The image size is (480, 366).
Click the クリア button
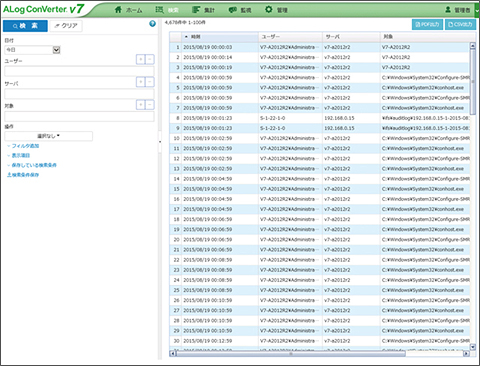point(66,26)
